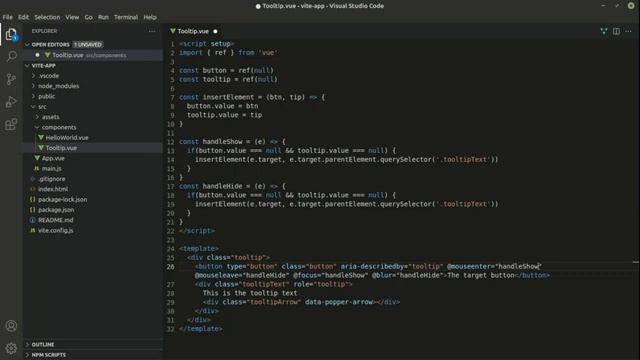Open the View menu
Image resolution: width=640 pixels, height=360 pixels.
72,17
